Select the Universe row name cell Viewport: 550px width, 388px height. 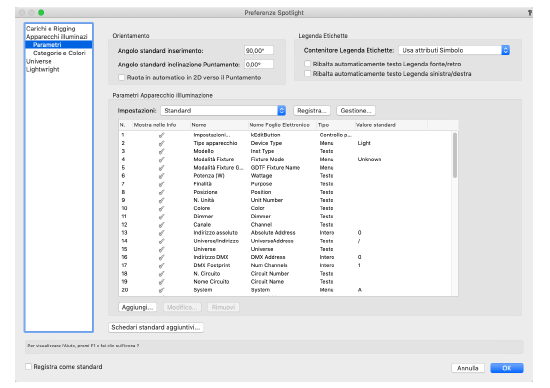204,249
